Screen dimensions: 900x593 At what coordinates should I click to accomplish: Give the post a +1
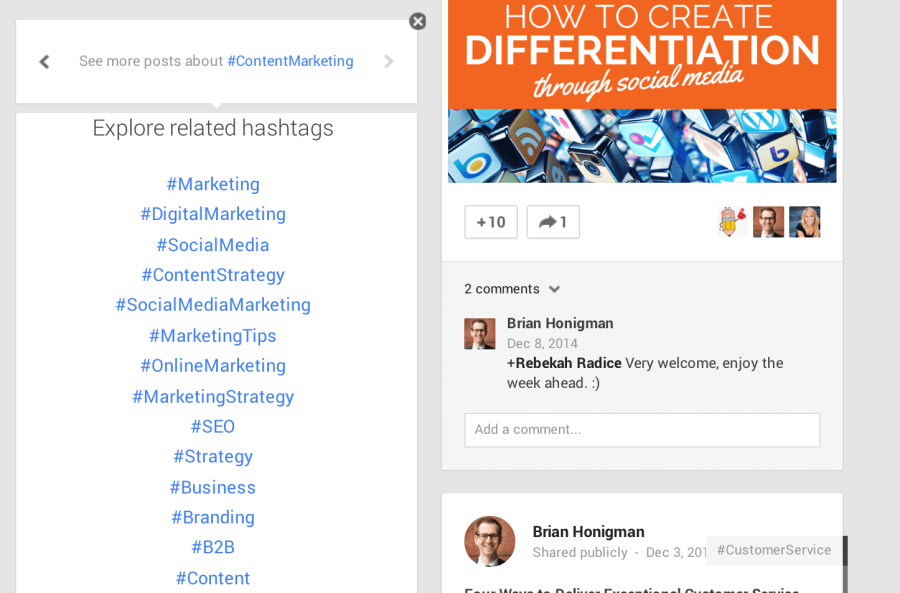490,222
